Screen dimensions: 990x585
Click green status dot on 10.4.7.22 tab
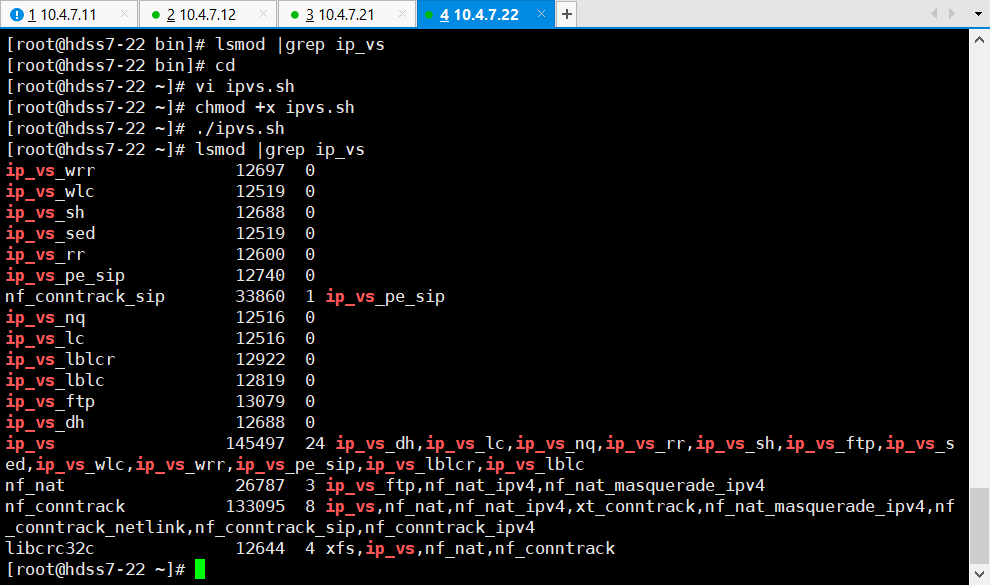429,15
